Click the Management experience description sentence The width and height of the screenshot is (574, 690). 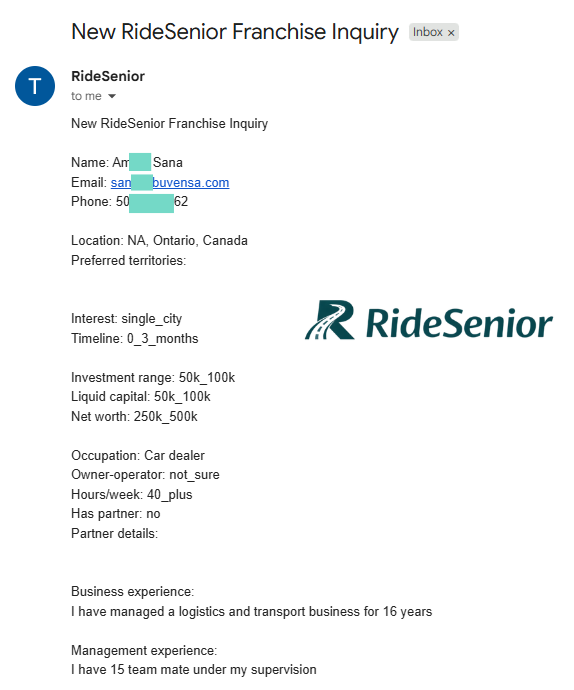(194, 670)
